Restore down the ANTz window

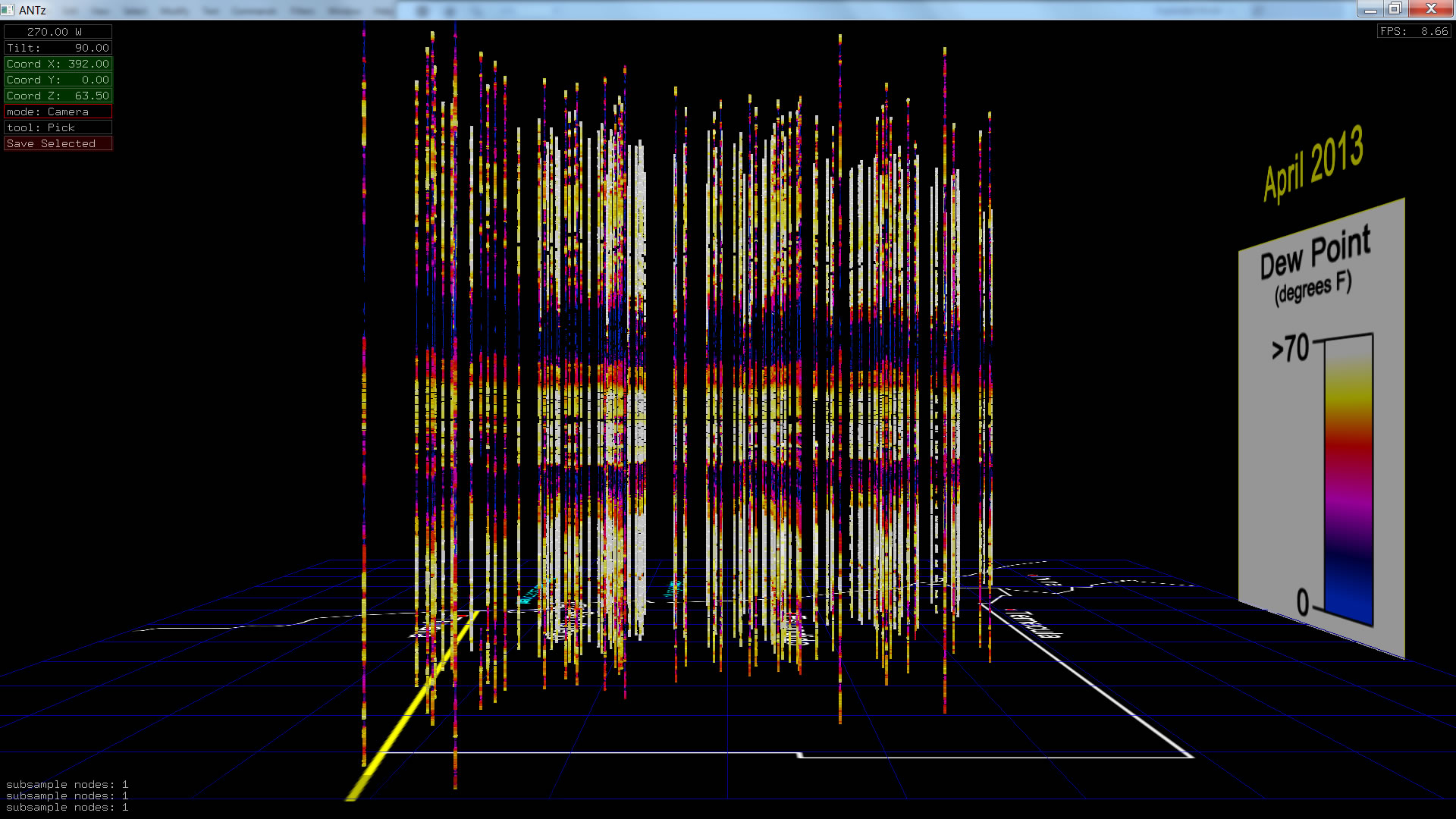pyautogui.click(x=1395, y=9)
